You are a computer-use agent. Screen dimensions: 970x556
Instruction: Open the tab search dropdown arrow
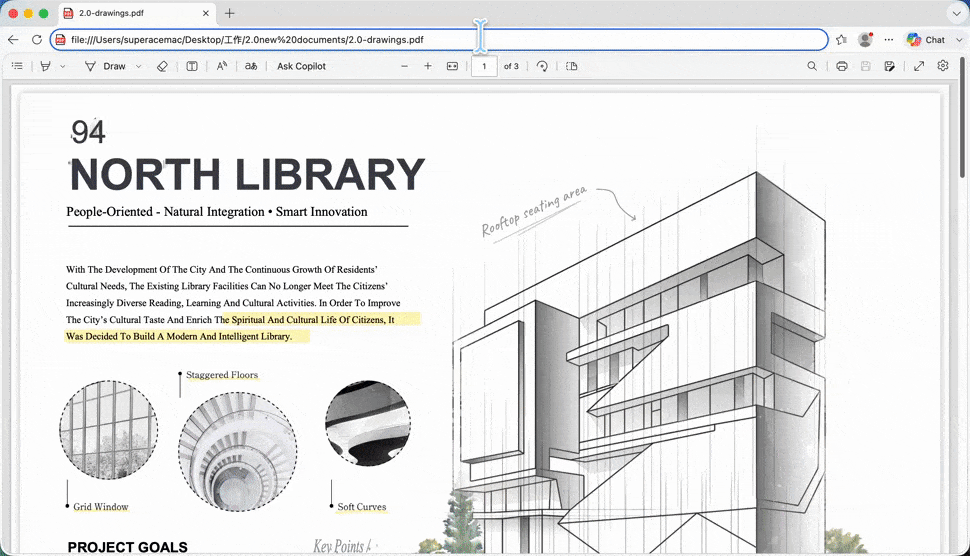[x=956, y=13]
